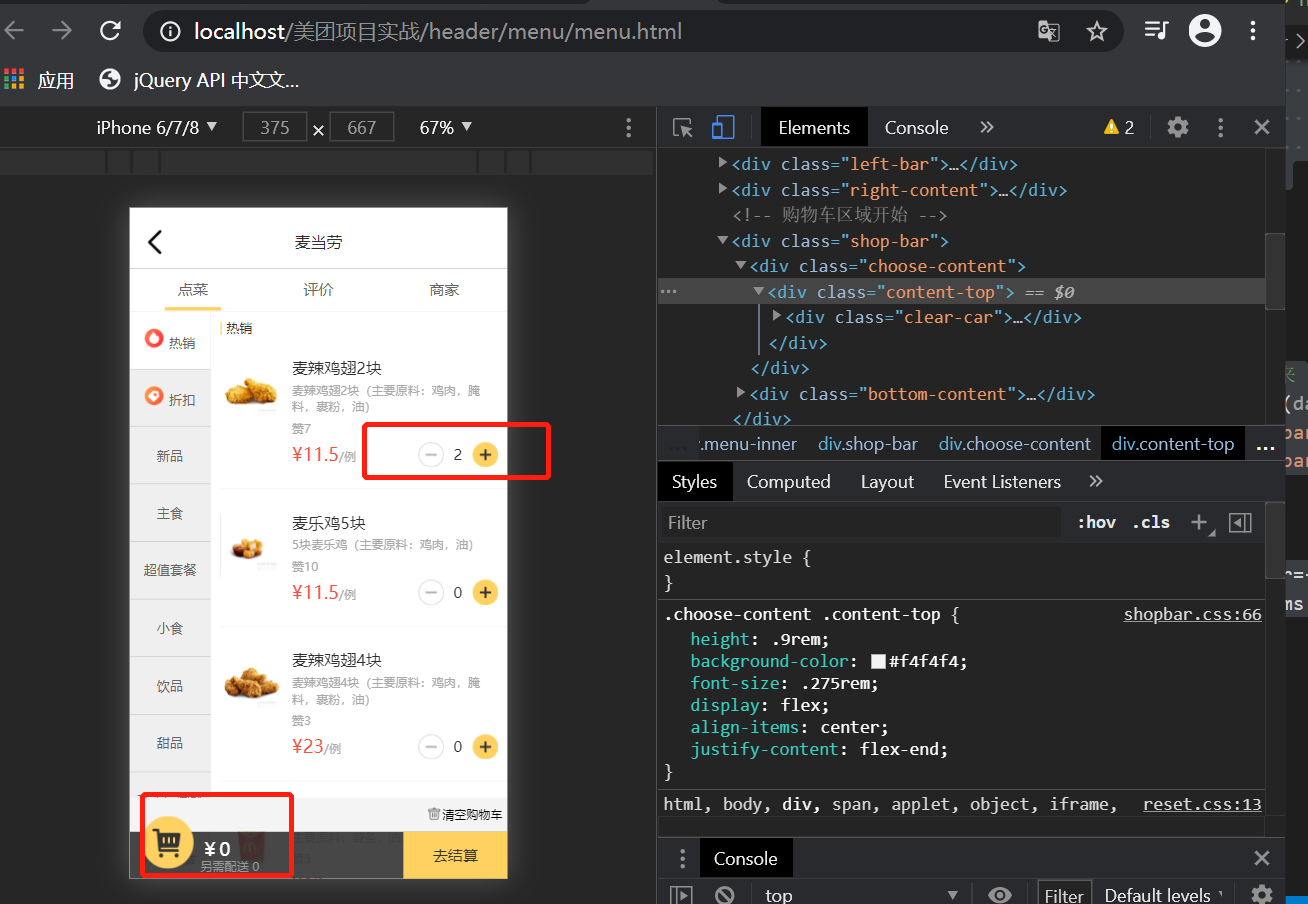
Task: Go forward with the browser arrow
Action: tap(62, 31)
